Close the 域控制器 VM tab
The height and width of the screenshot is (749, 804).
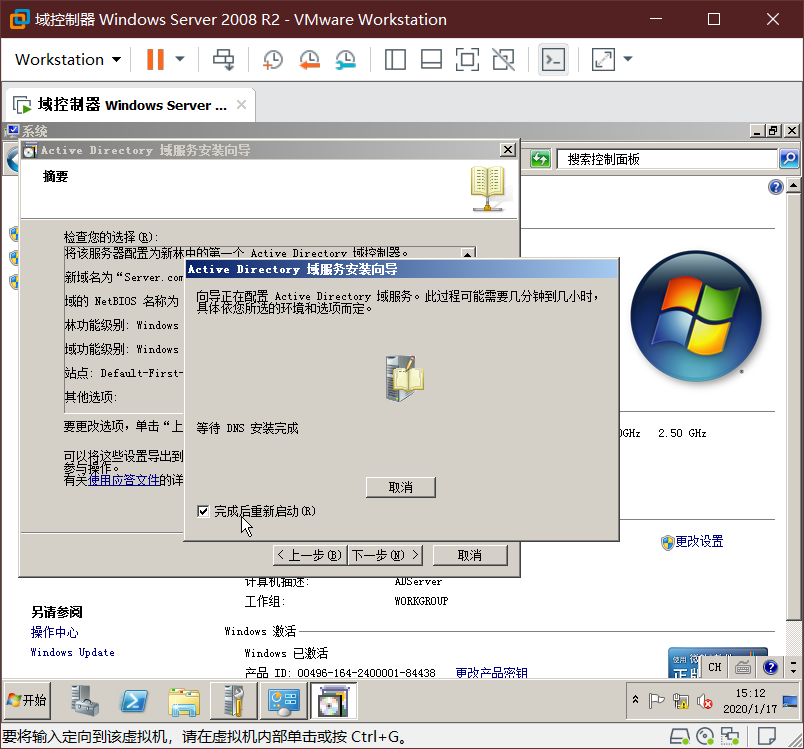click(x=242, y=105)
